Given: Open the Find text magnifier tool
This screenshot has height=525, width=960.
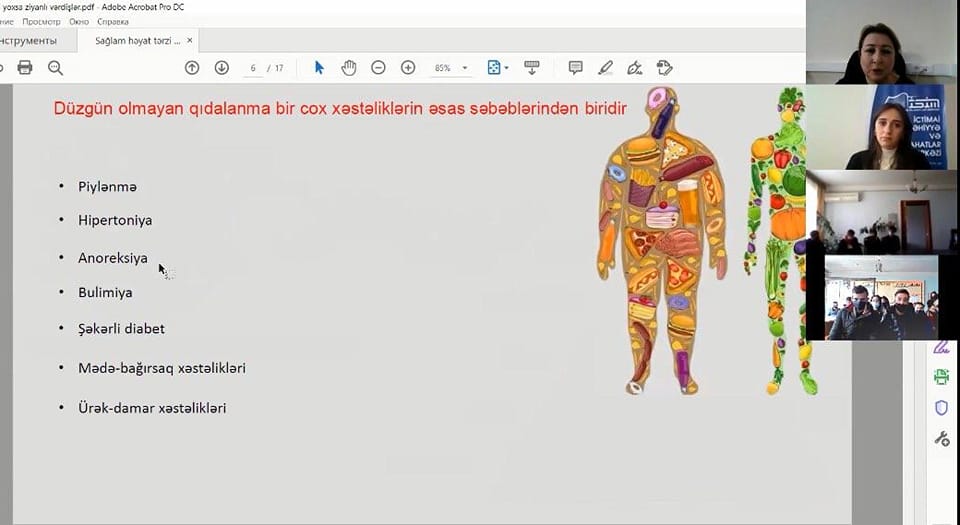Looking at the screenshot, I should click(55, 67).
